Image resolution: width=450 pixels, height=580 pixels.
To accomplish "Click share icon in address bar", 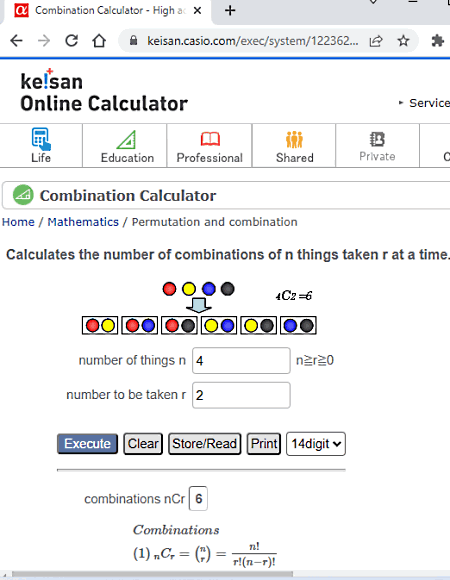I will click(x=376, y=41).
